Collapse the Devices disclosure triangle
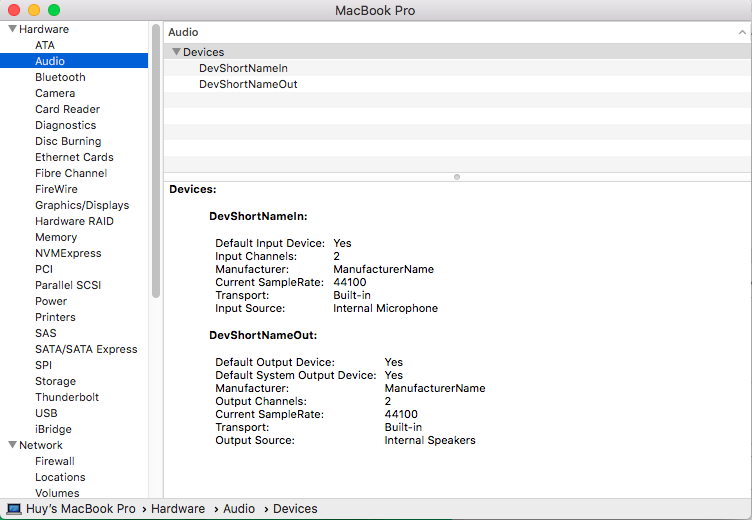The width and height of the screenshot is (752, 520). [176, 52]
